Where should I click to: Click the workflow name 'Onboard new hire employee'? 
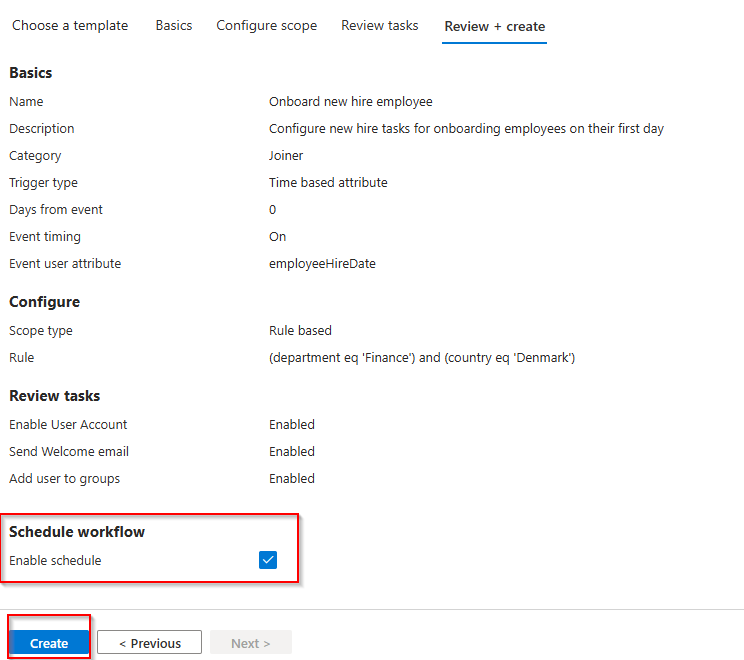pos(350,102)
